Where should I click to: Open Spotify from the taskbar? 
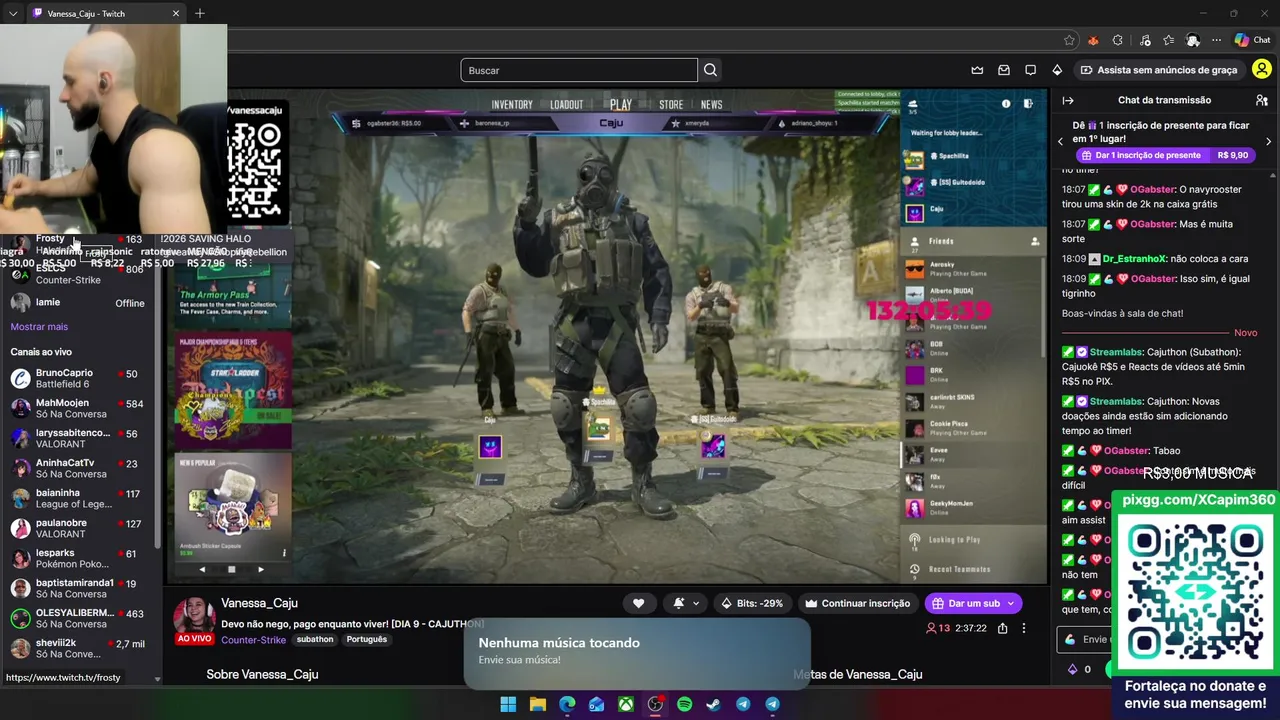click(684, 704)
